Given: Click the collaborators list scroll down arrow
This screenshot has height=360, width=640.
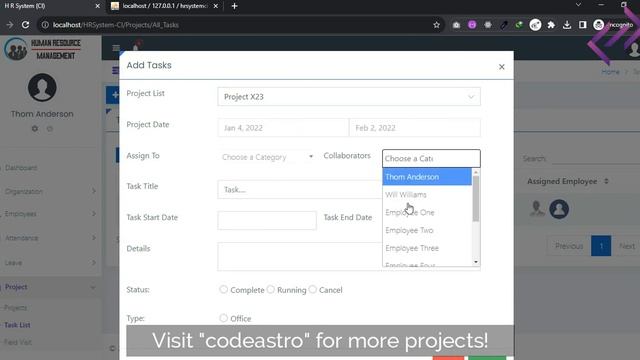Looking at the screenshot, I should pyautogui.click(x=476, y=262).
